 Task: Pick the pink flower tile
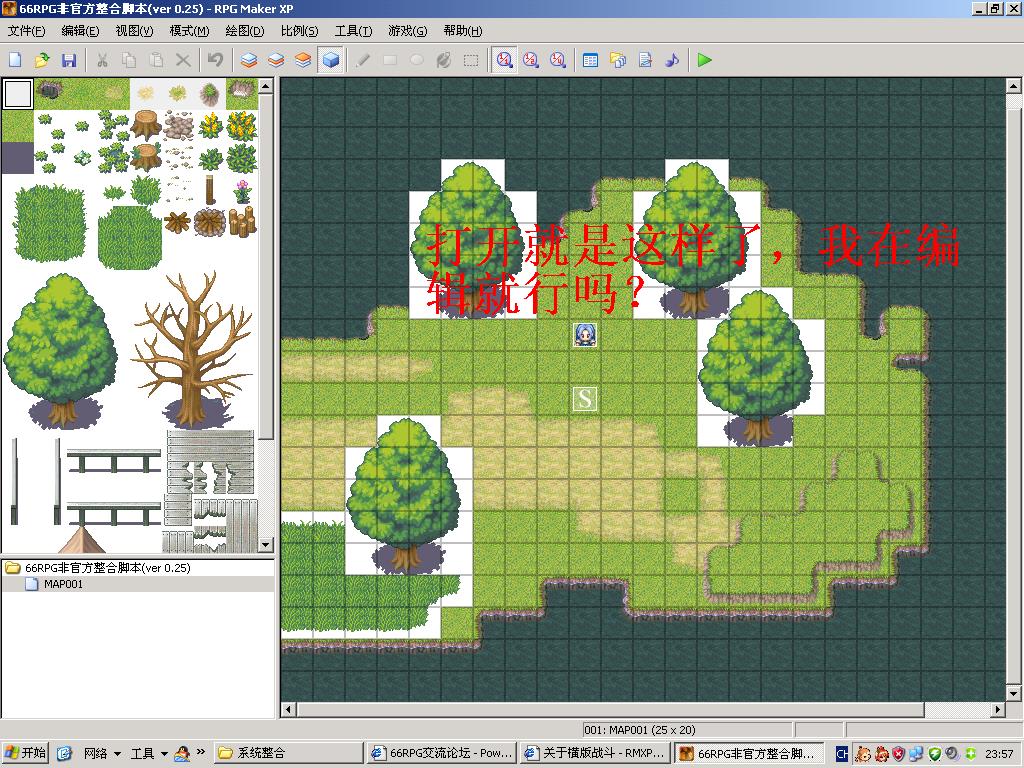[x=242, y=191]
